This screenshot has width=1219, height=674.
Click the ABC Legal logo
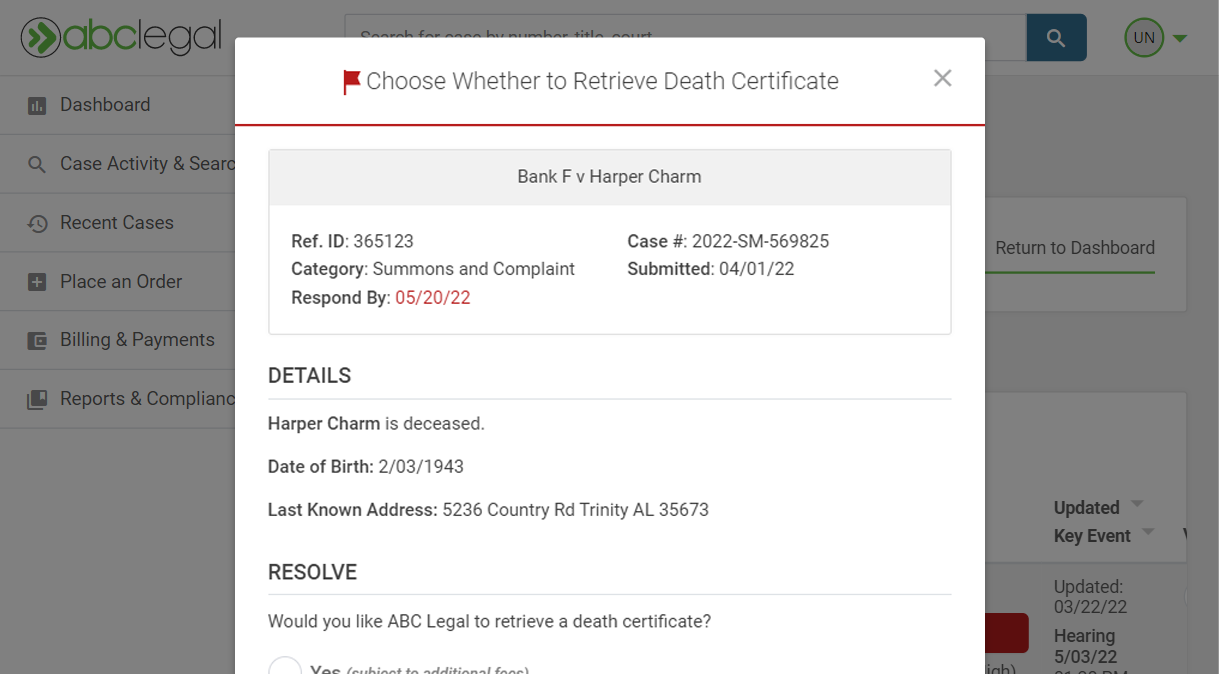pos(121,37)
